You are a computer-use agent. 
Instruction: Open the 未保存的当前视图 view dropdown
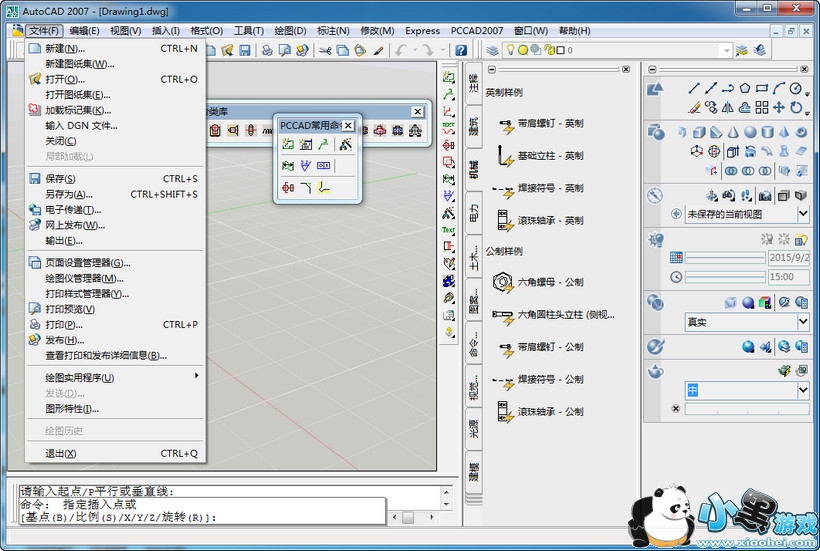(802, 214)
